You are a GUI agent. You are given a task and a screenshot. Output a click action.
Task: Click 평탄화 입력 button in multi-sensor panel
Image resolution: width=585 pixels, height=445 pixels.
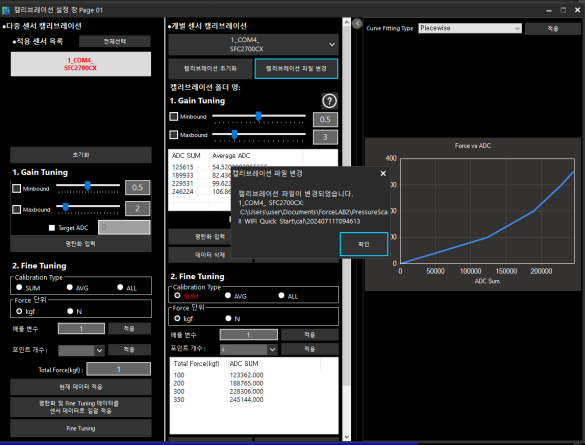81,244
